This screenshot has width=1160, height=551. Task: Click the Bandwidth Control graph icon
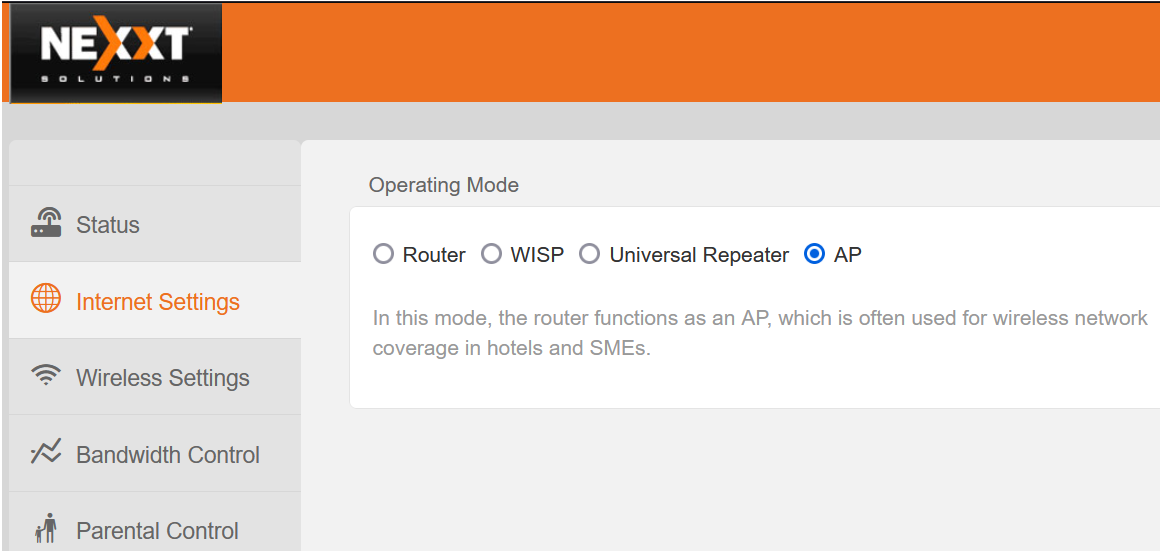click(46, 452)
